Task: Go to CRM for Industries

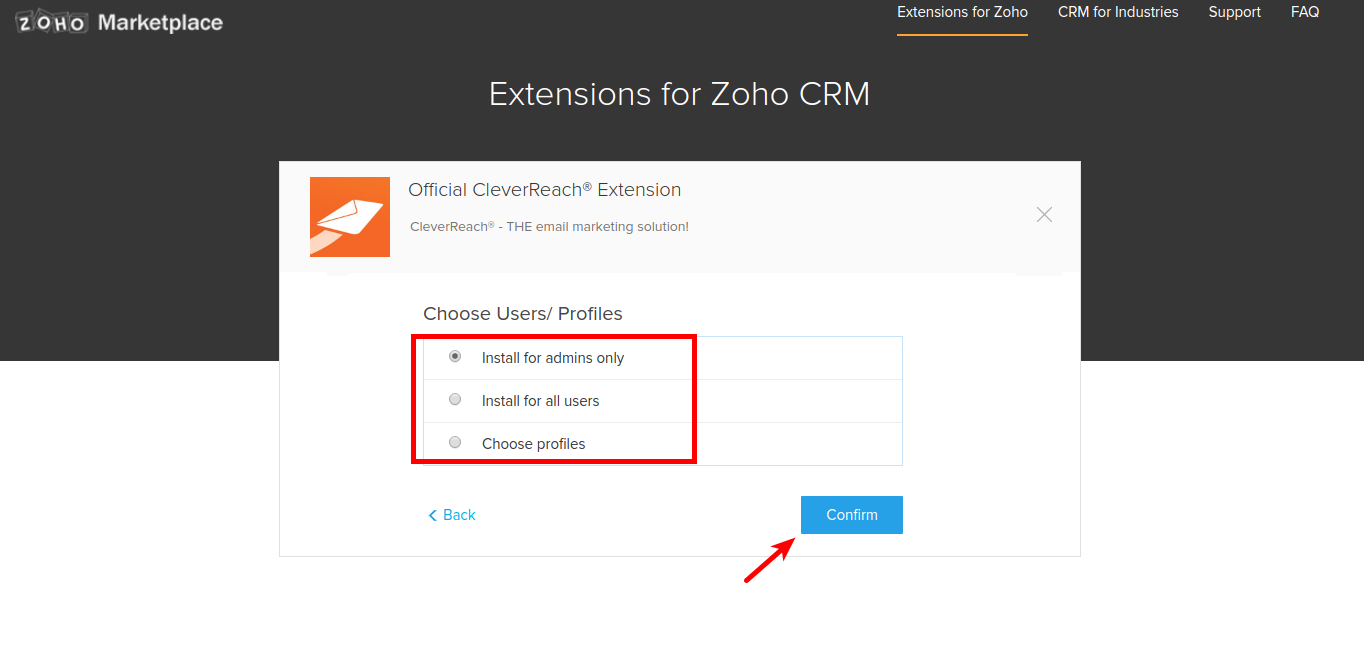Action: 1118,12
